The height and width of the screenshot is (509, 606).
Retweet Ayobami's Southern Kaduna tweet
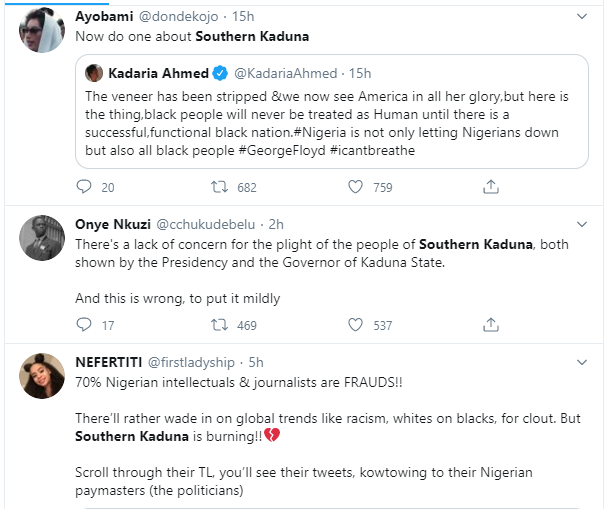216,187
